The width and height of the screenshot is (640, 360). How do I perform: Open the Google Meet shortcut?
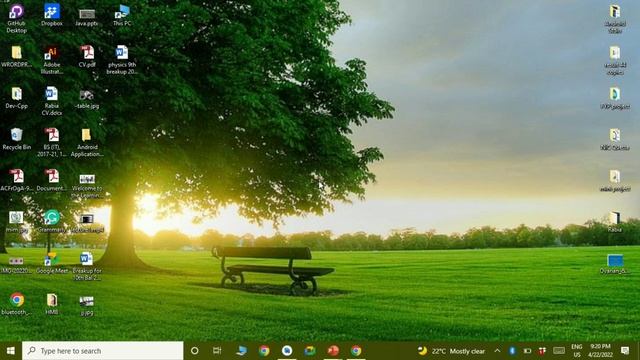point(52,263)
